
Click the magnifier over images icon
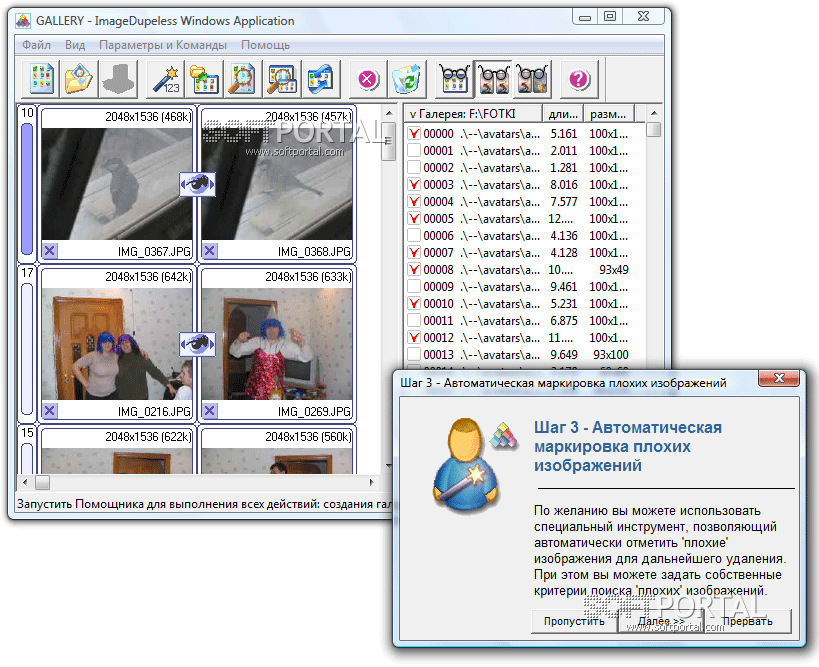click(x=282, y=79)
